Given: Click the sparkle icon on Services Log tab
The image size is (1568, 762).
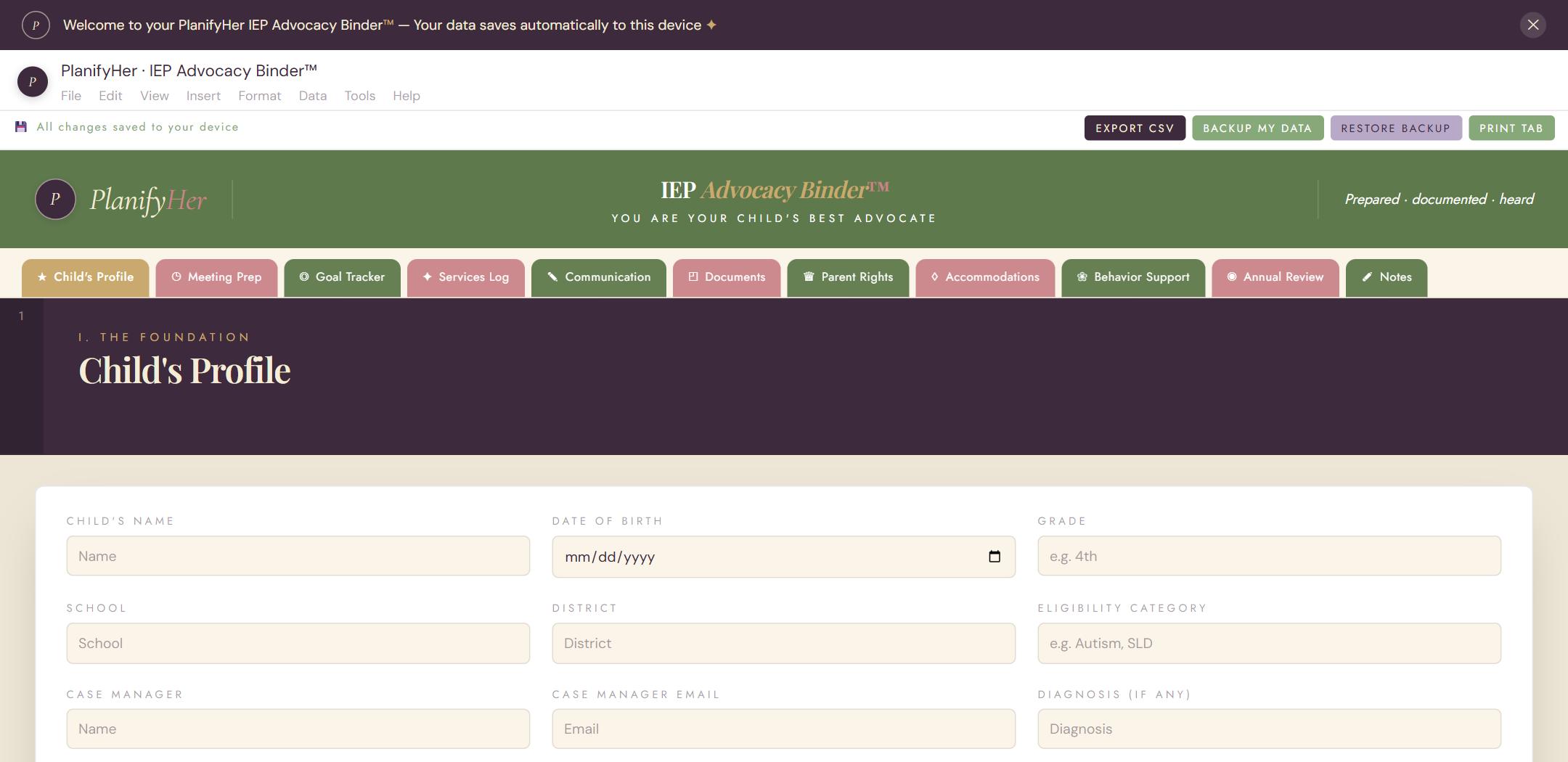Looking at the screenshot, I should [427, 277].
